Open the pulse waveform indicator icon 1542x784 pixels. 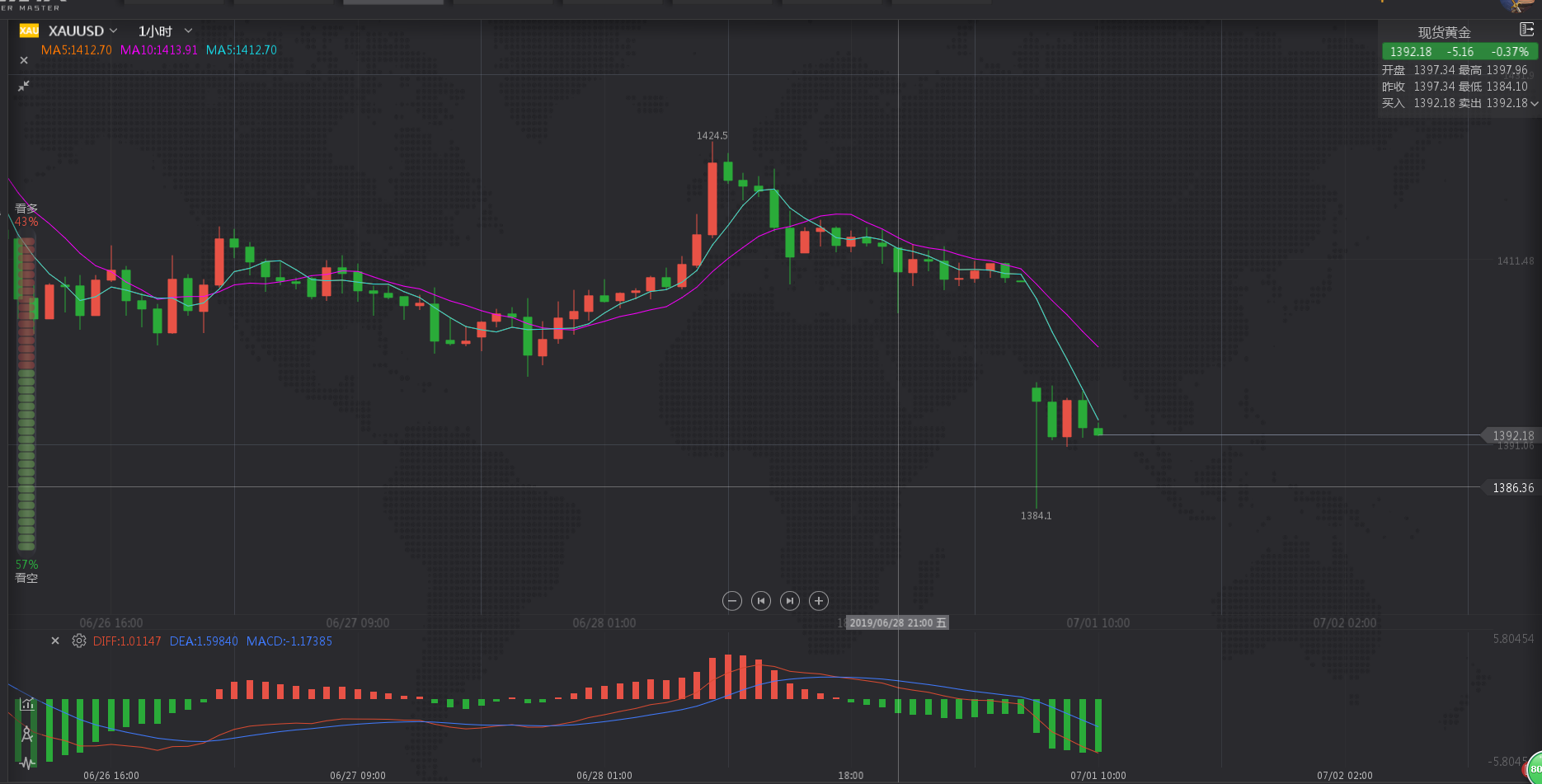pyautogui.click(x=27, y=763)
